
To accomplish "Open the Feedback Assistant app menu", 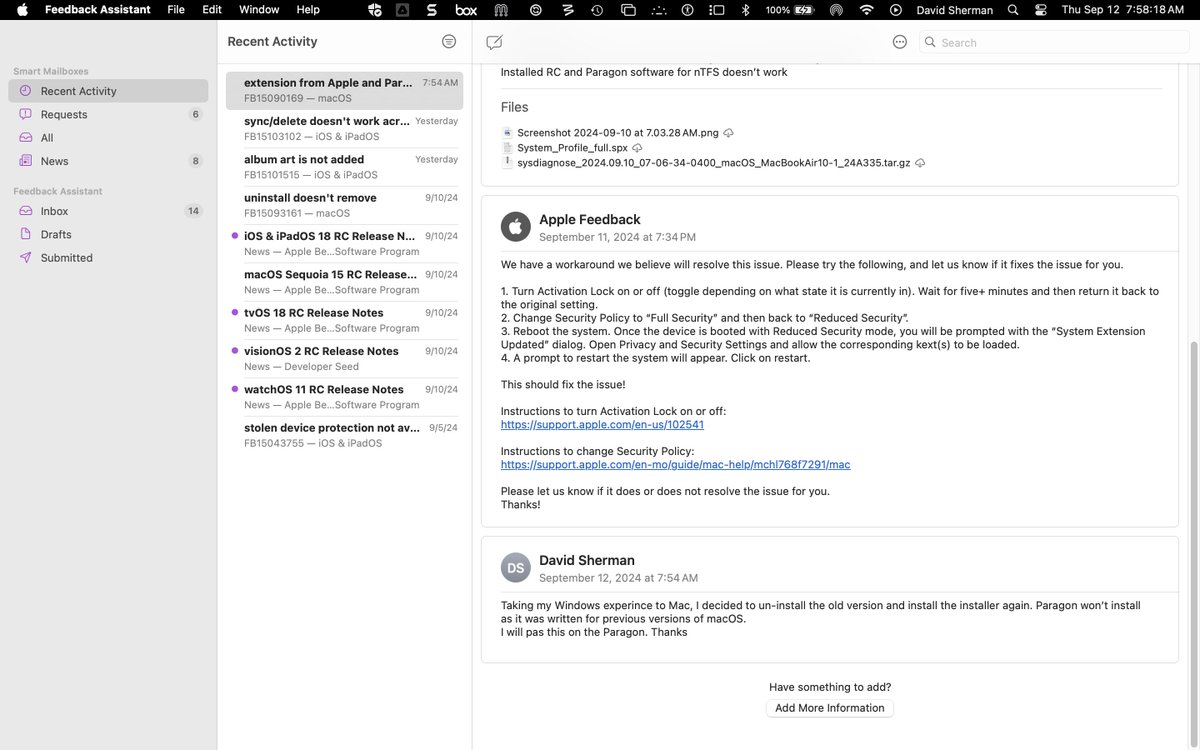I will click(x=98, y=10).
